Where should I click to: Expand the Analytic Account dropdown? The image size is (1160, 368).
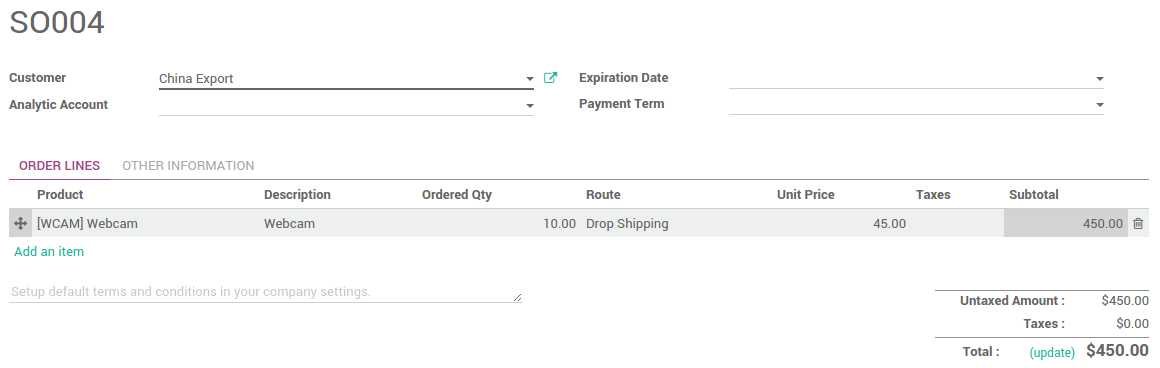[530, 106]
